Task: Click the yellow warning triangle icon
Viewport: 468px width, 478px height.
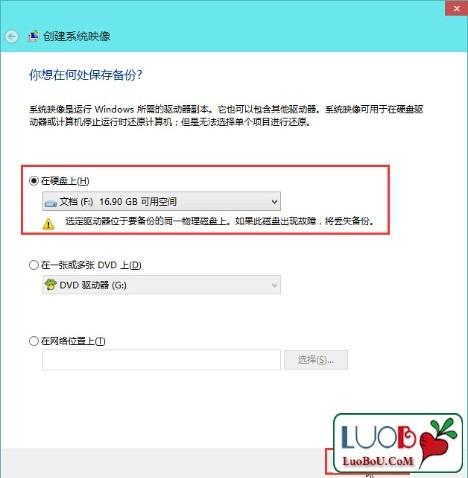Action: tap(48, 223)
